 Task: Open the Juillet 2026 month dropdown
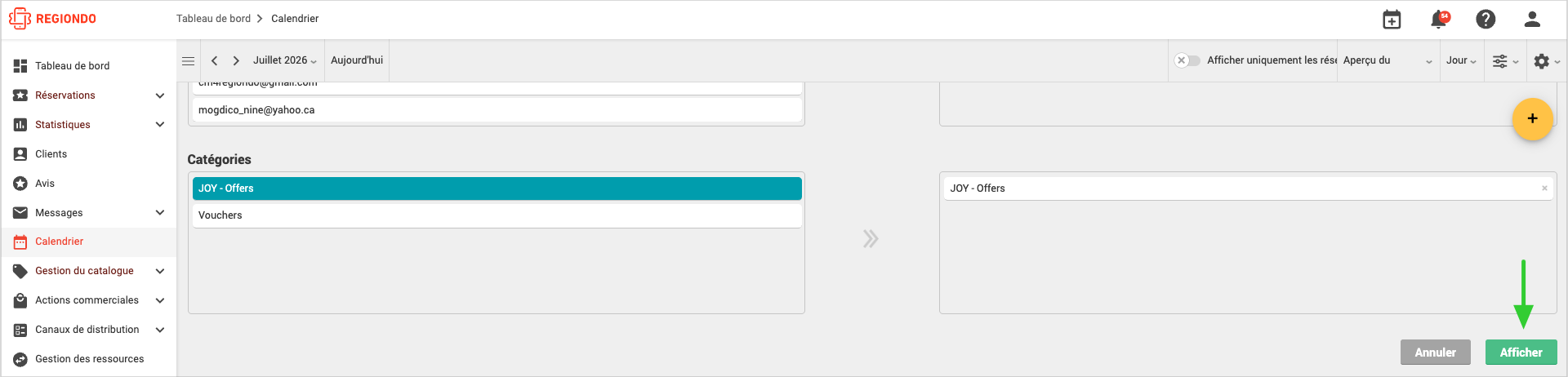point(284,60)
